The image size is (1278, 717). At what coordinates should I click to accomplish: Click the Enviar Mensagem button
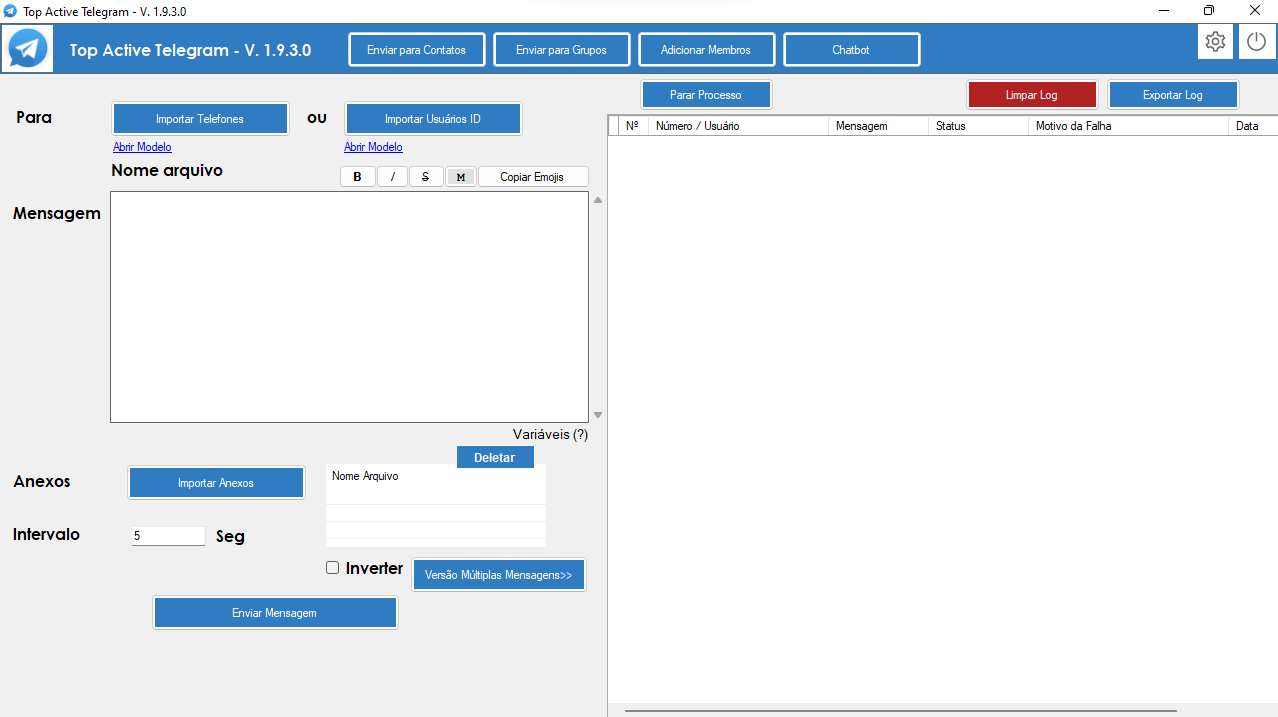275,613
